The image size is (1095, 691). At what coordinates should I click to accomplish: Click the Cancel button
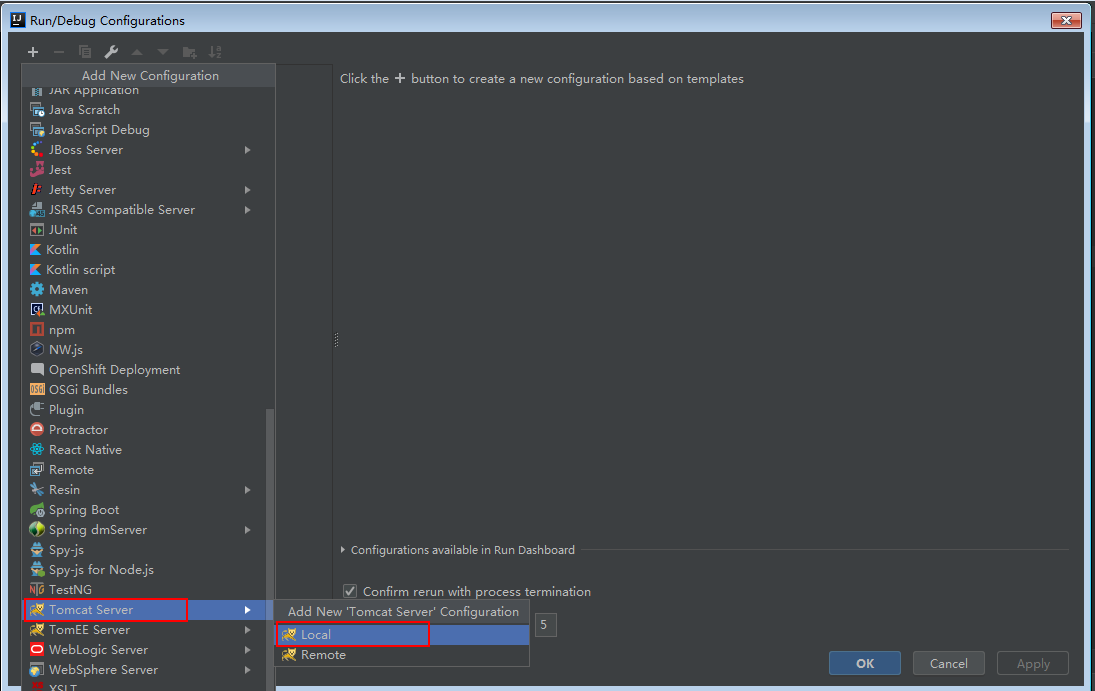pos(948,663)
